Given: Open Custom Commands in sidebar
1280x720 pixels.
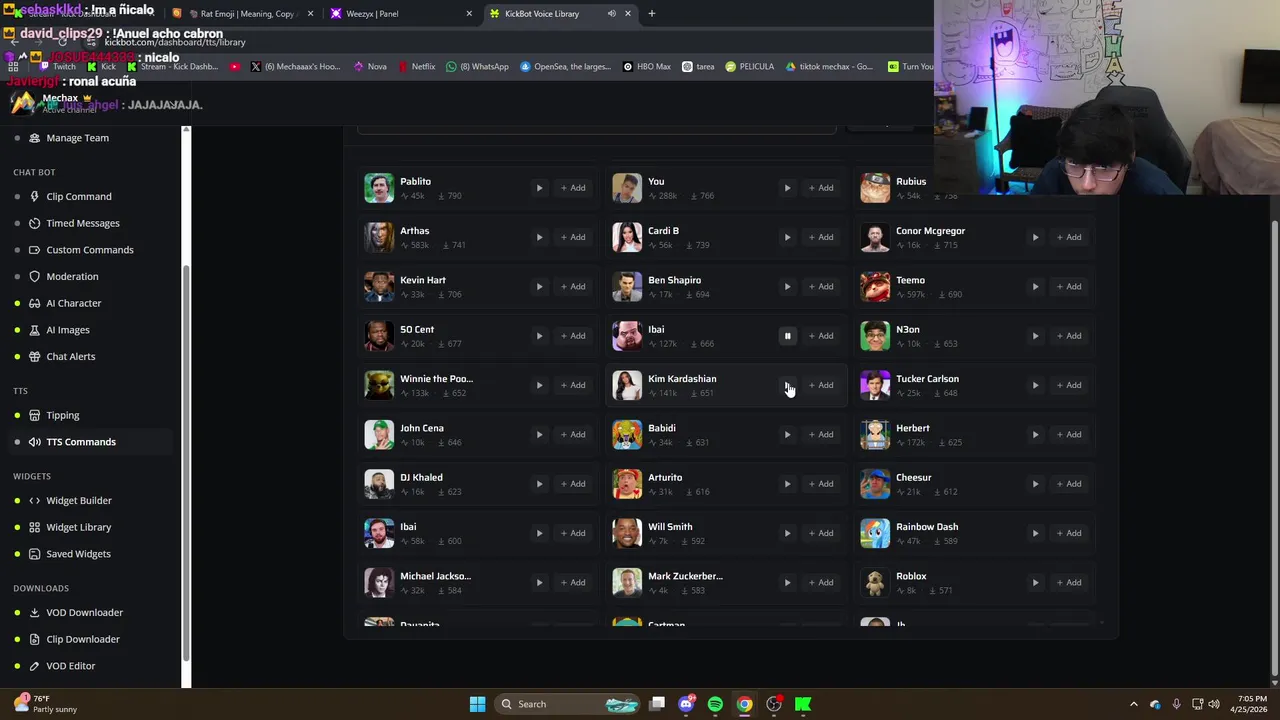Looking at the screenshot, I should pos(89,250).
